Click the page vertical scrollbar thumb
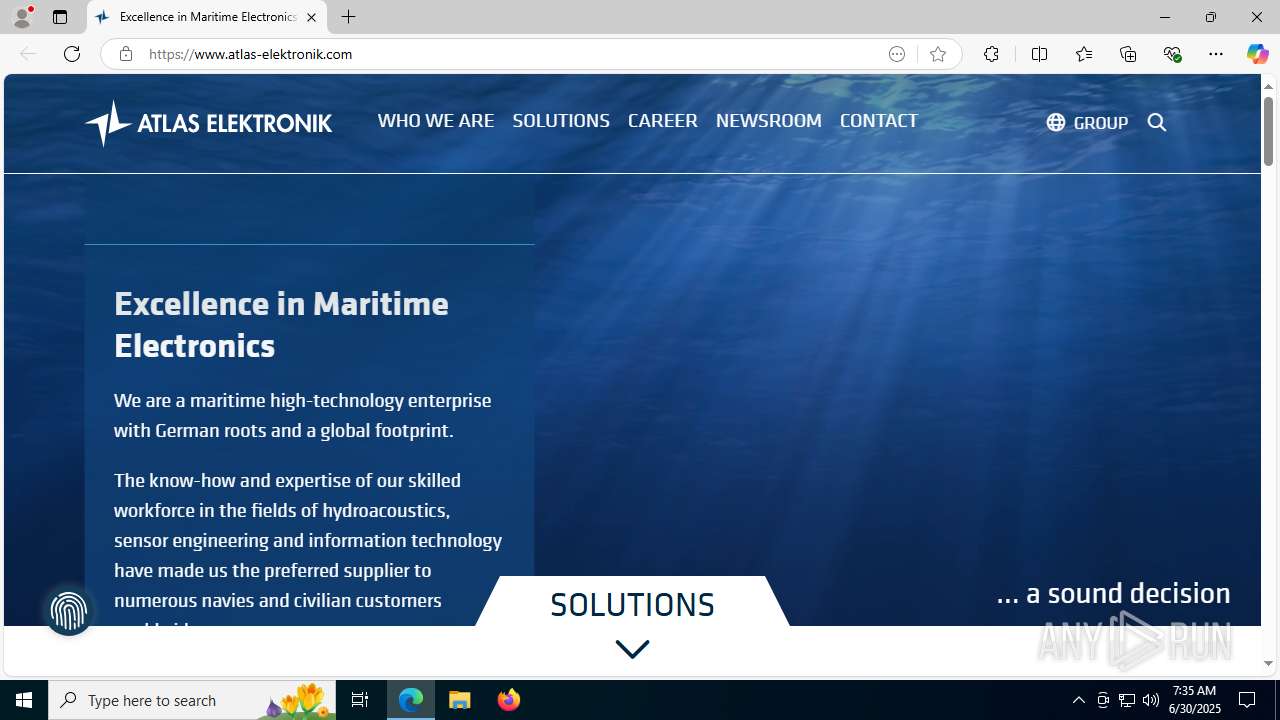 [x=1268, y=131]
